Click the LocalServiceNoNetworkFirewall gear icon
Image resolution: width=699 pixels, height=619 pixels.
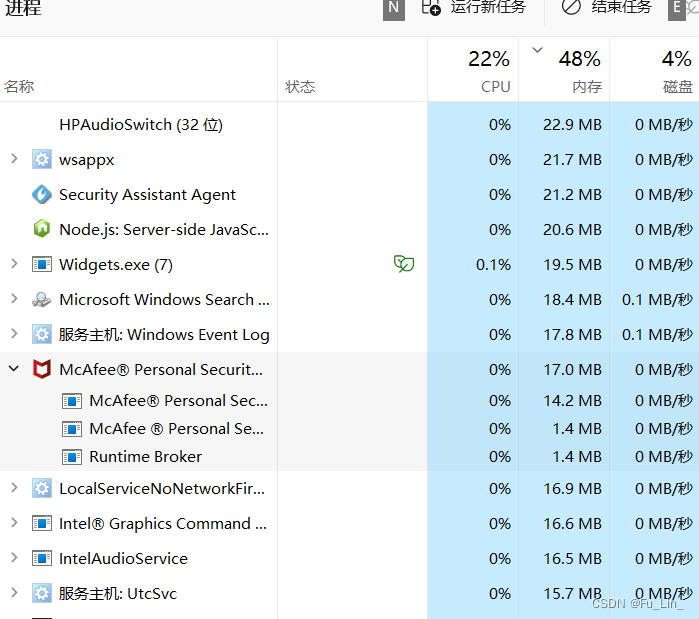tap(42, 489)
